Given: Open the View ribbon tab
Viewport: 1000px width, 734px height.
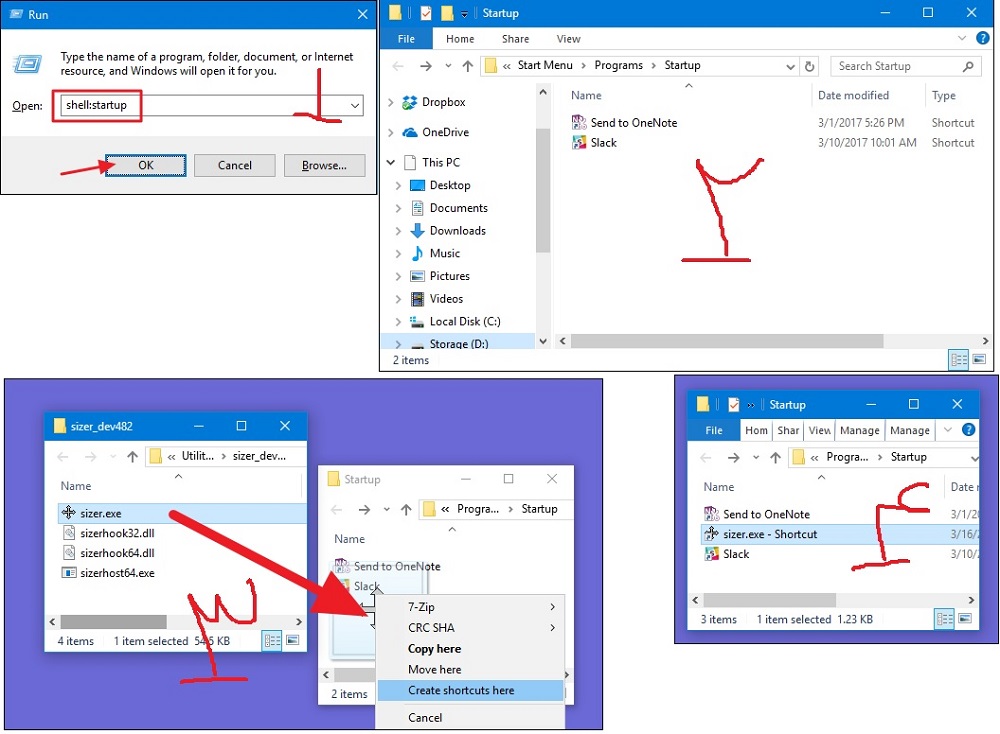Looking at the screenshot, I should [x=568, y=39].
